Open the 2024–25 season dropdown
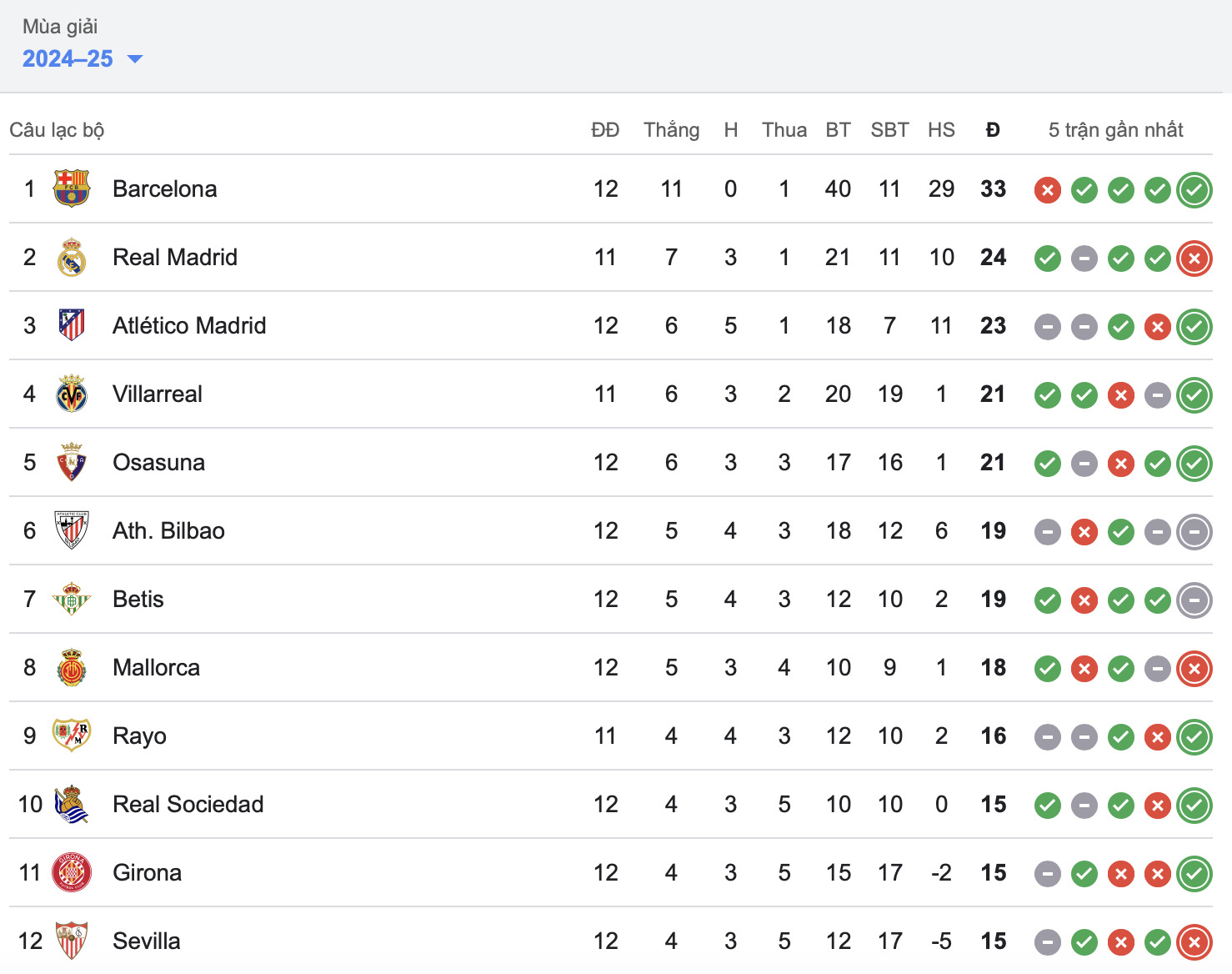Viewport: 1232px width, 974px height. [68, 58]
